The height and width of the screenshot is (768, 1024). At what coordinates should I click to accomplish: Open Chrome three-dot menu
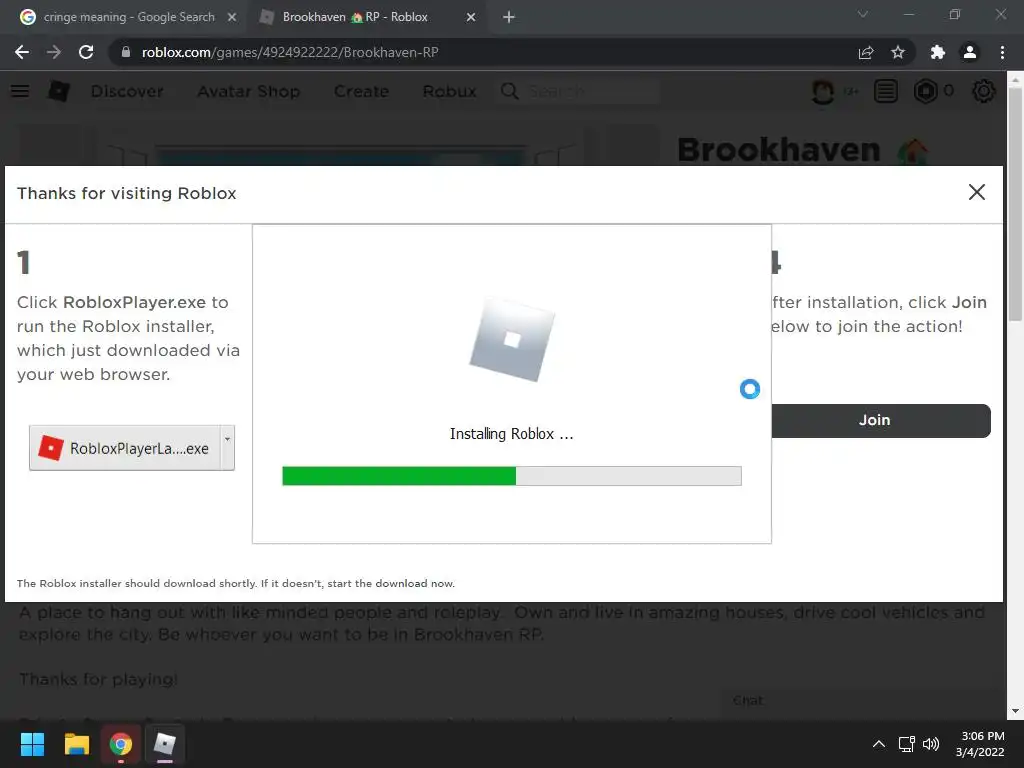pos(1002,52)
